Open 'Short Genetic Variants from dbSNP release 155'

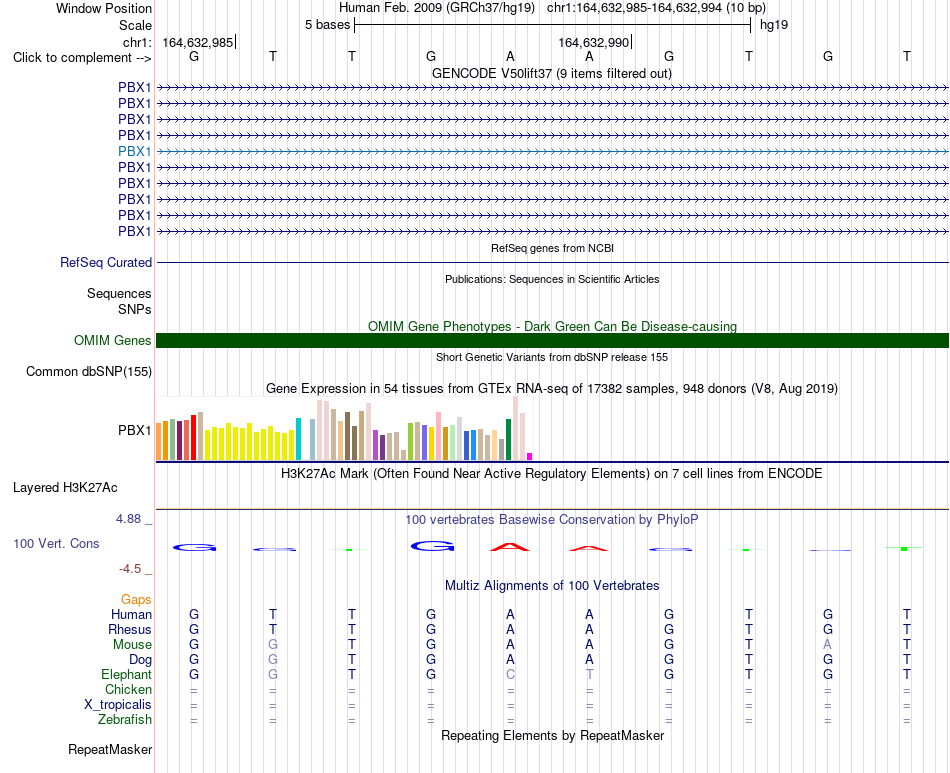pyautogui.click(x=552, y=357)
